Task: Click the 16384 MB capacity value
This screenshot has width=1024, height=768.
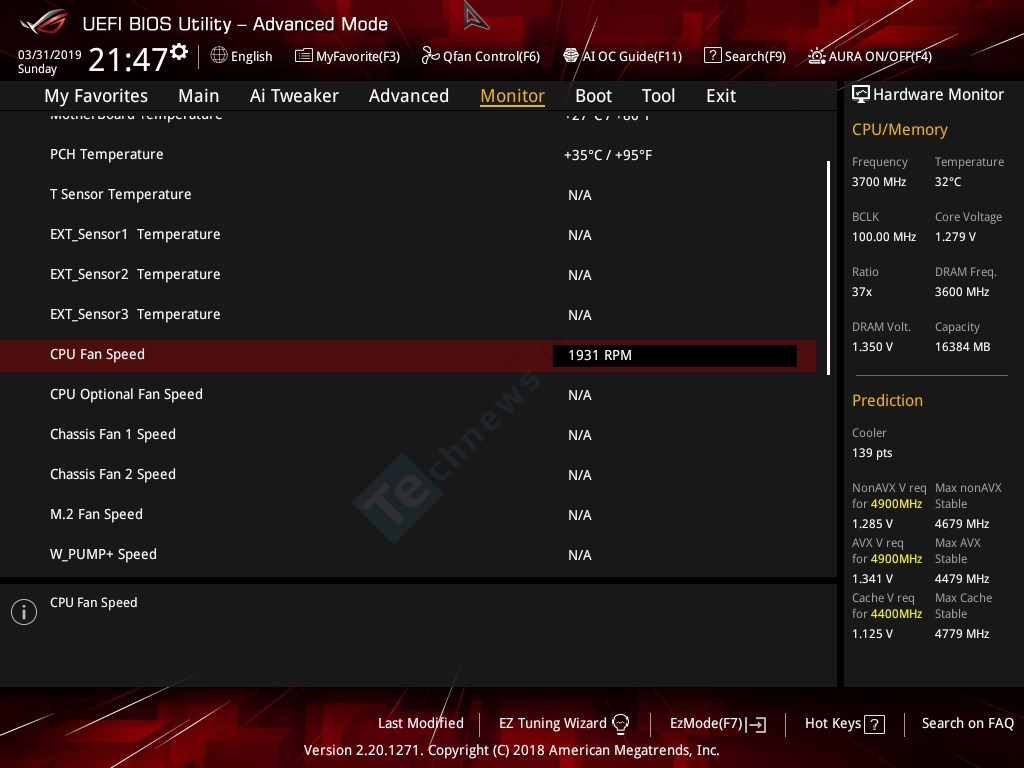Action: [x=963, y=347]
